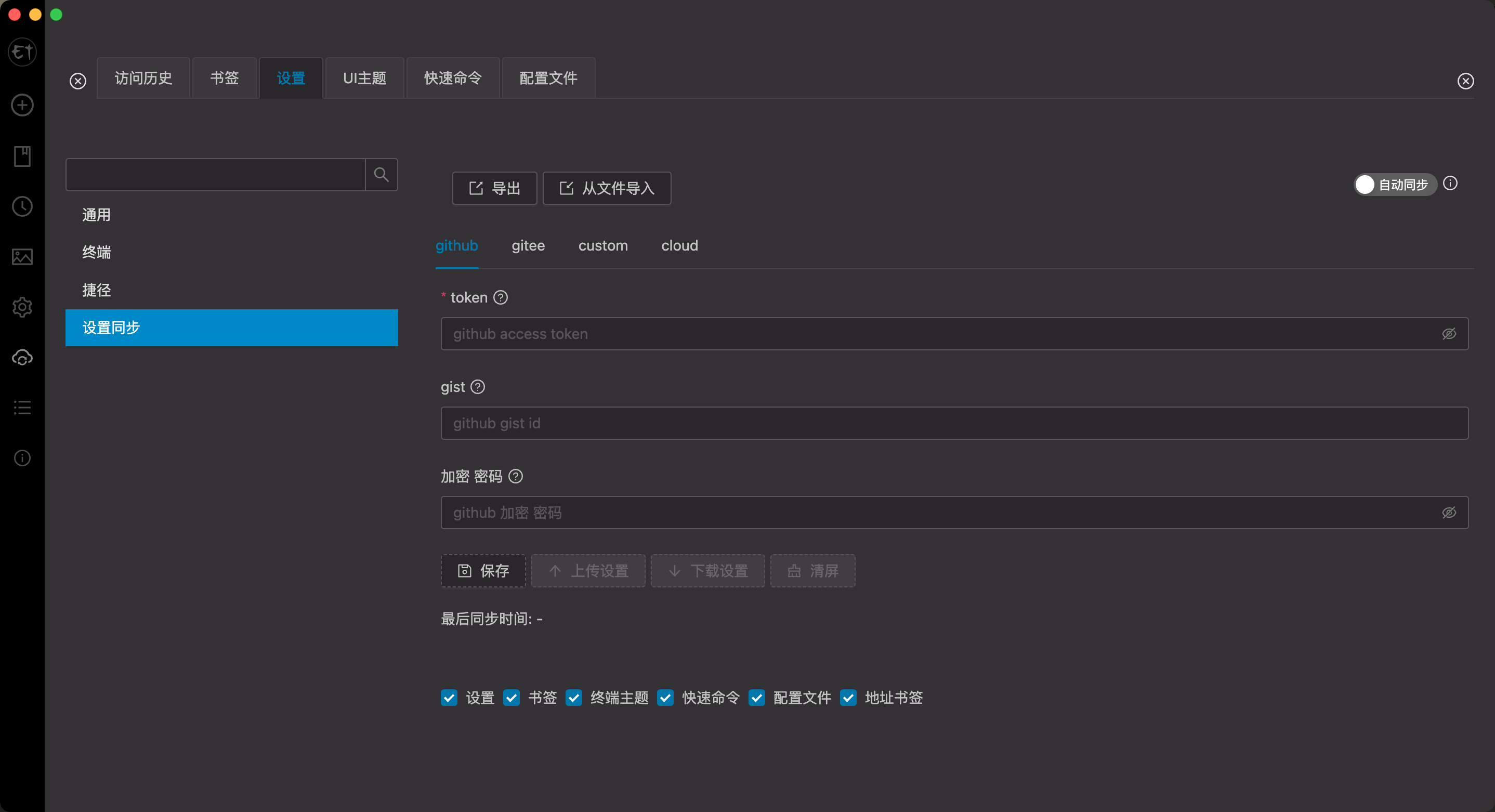Open the UI主题 tab
The image size is (1495, 812).
(x=364, y=78)
